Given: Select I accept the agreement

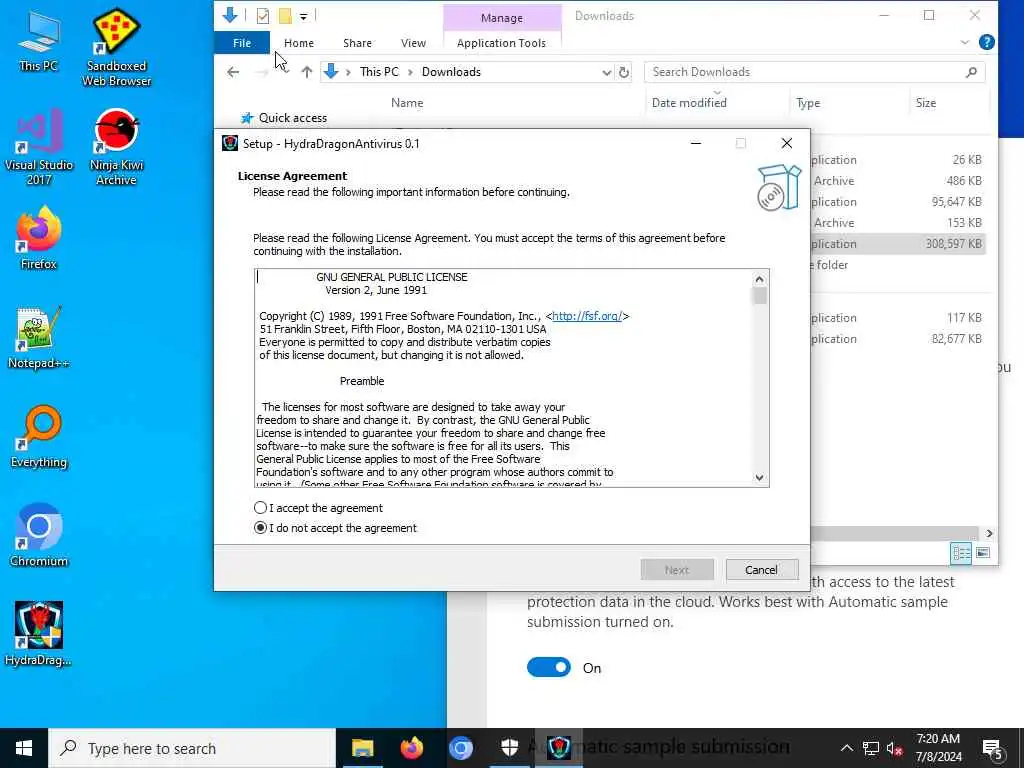Looking at the screenshot, I should click(318, 507).
